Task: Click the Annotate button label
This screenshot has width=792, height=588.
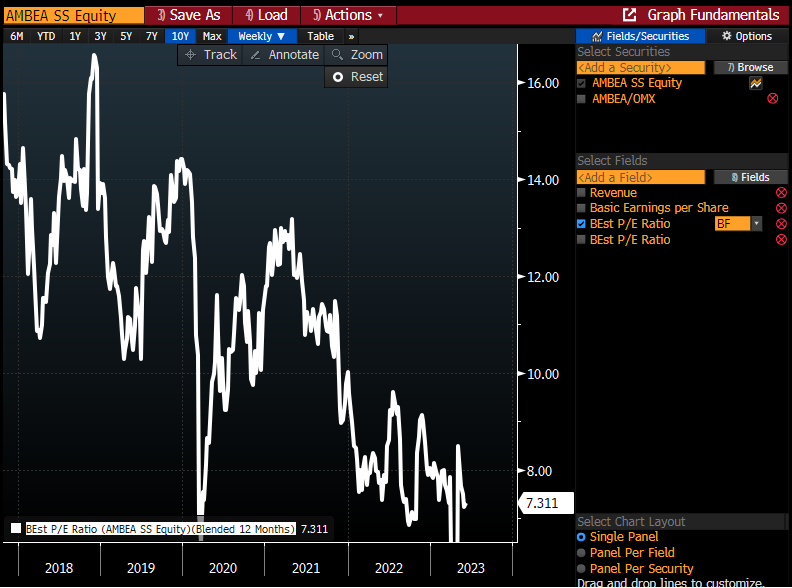Action: (294, 55)
